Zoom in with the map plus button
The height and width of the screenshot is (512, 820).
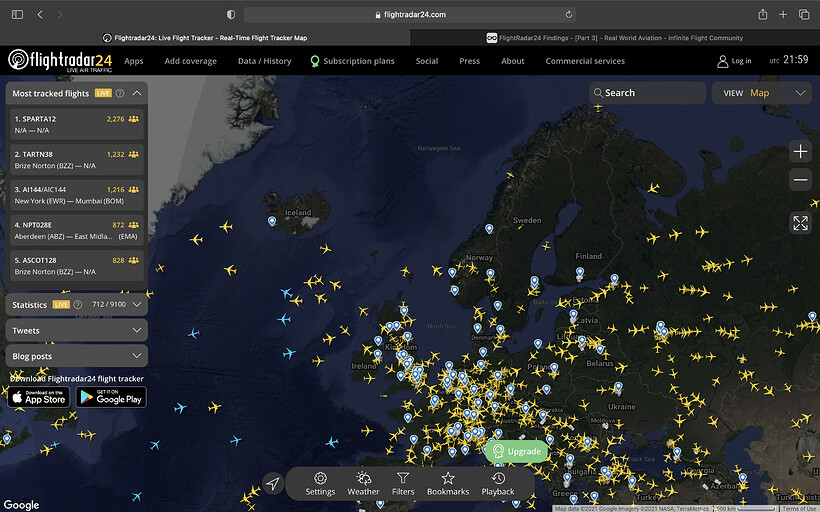pos(800,152)
